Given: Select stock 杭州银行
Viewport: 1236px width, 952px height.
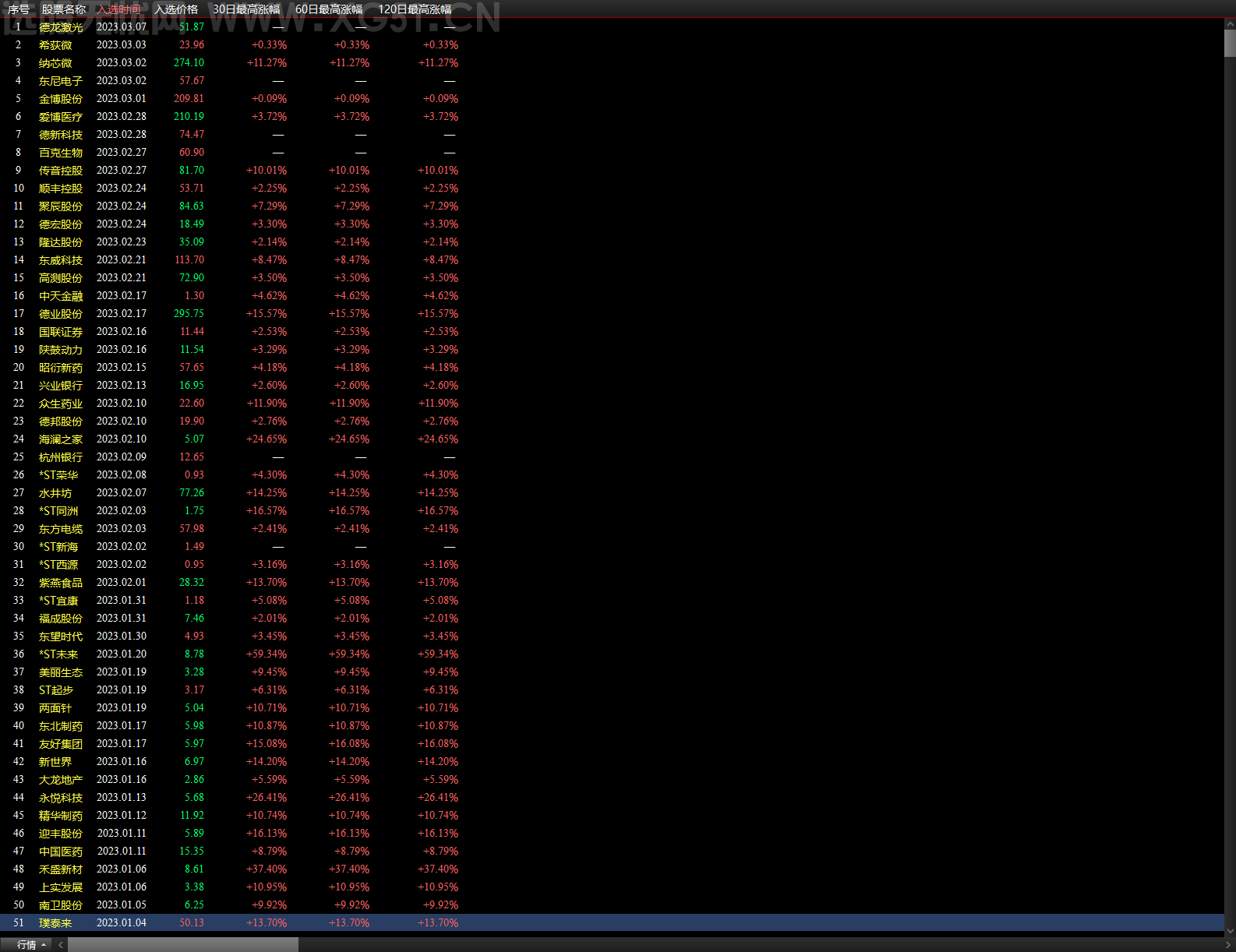Looking at the screenshot, I should [61, 457].
